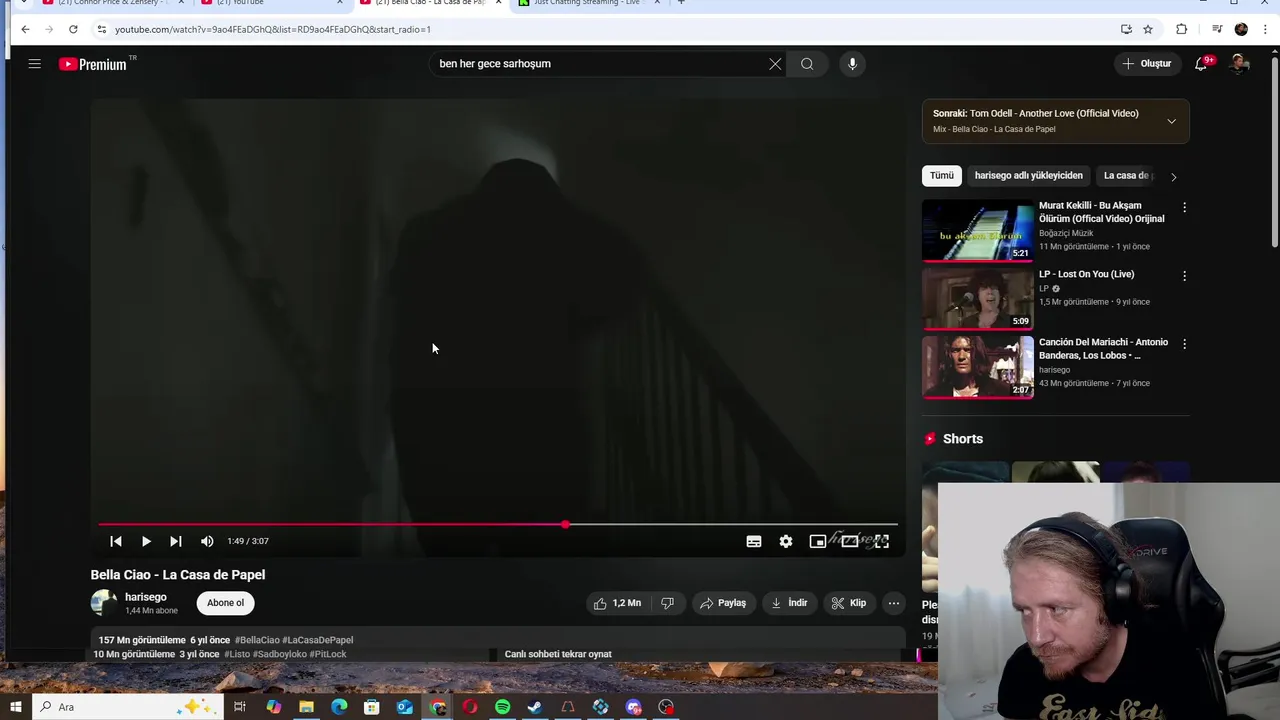Image resolution: width=1280 pixels, height=720 pixels.
Task: Open the Chrome extensions puzzle icon
Action: tap(1181, 29)
